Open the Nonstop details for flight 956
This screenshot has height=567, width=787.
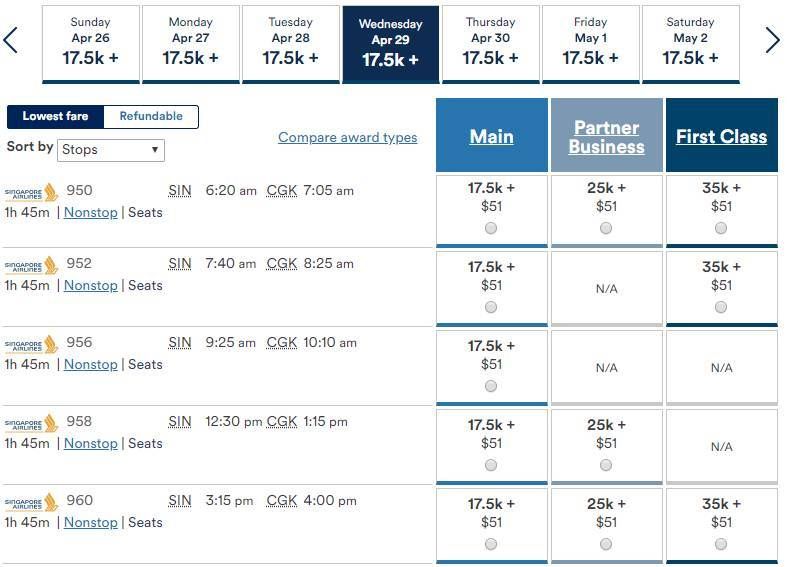[91, 364]
